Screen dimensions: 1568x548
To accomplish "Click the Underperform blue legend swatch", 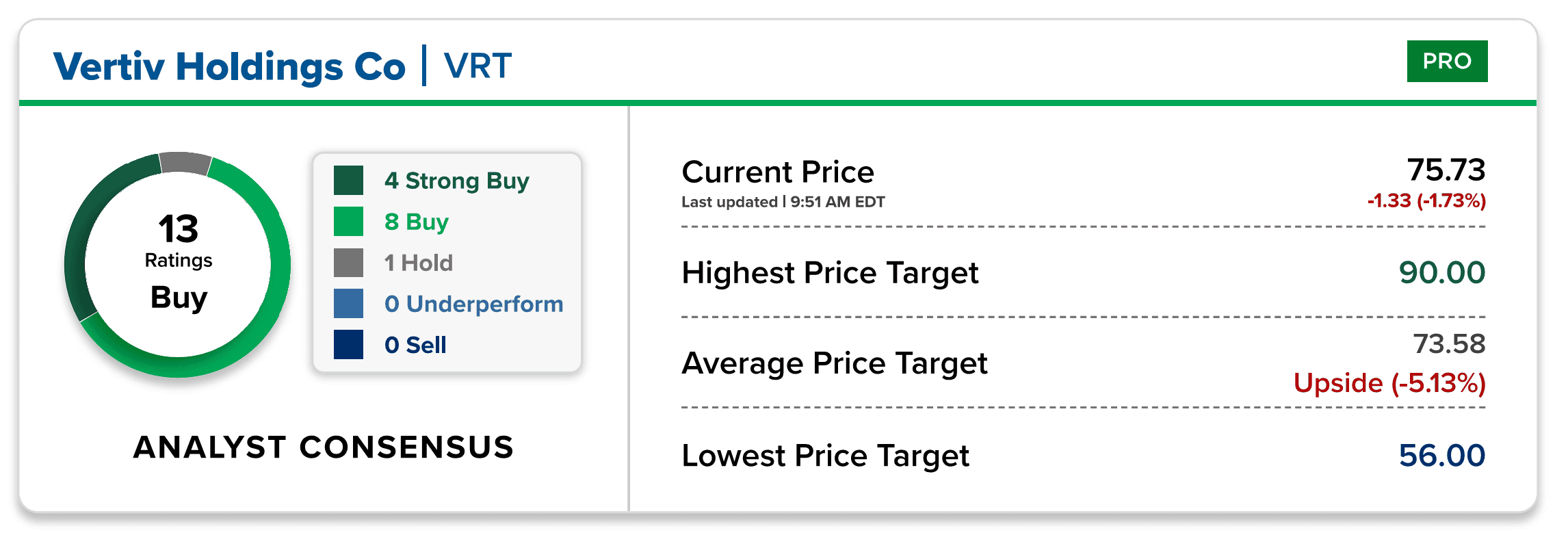I will click(348, 304).
